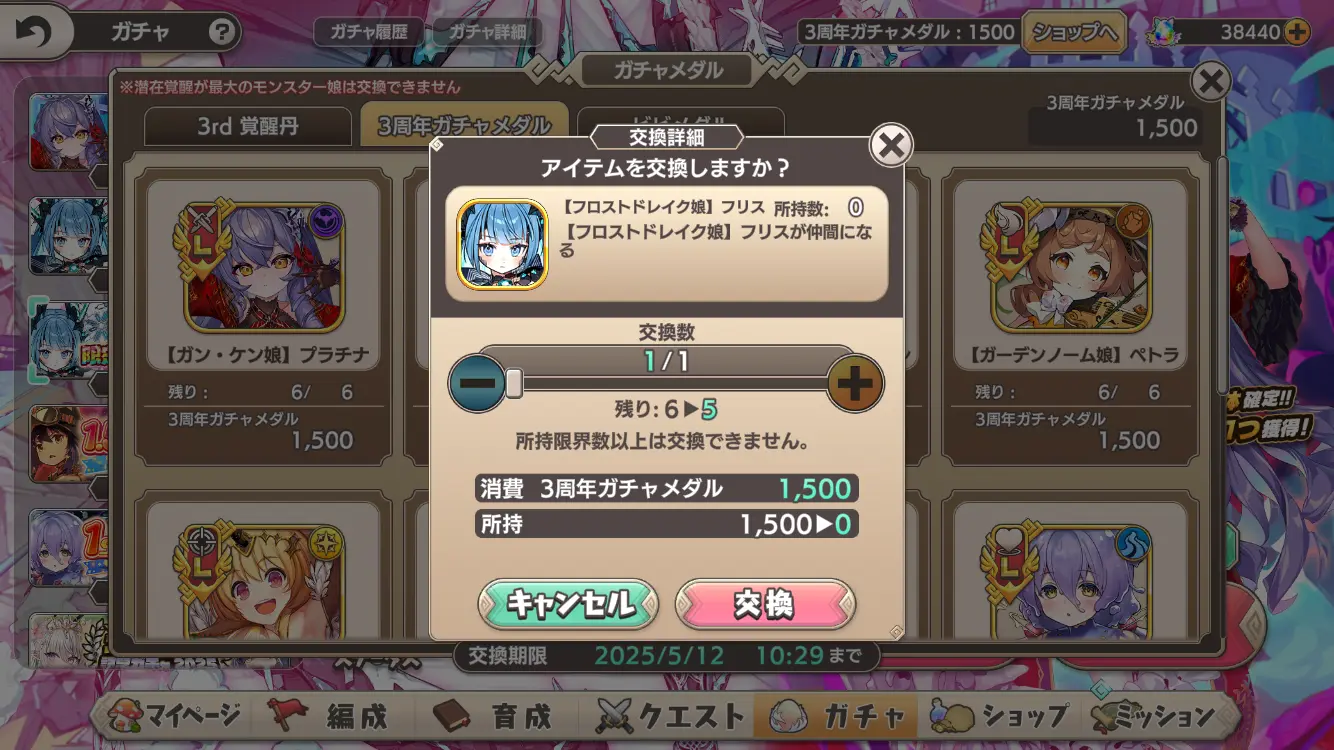Open the gacha help question mark
The image size is (1334, 750).
pos(222,32)
